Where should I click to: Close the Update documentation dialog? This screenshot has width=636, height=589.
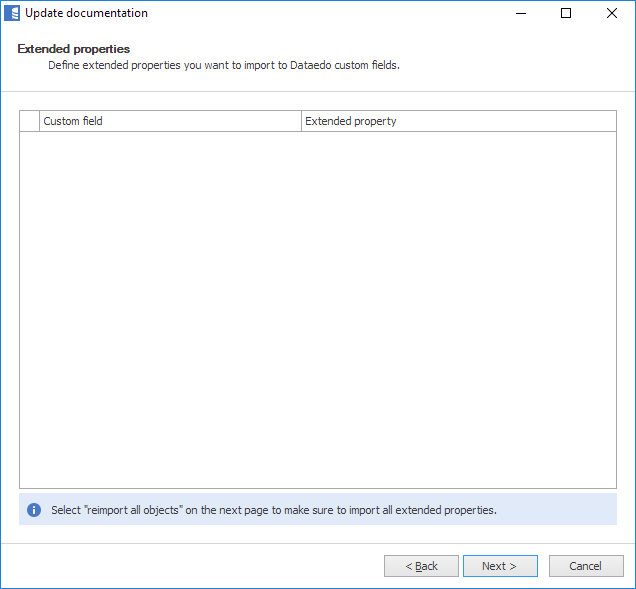(611, 13)
